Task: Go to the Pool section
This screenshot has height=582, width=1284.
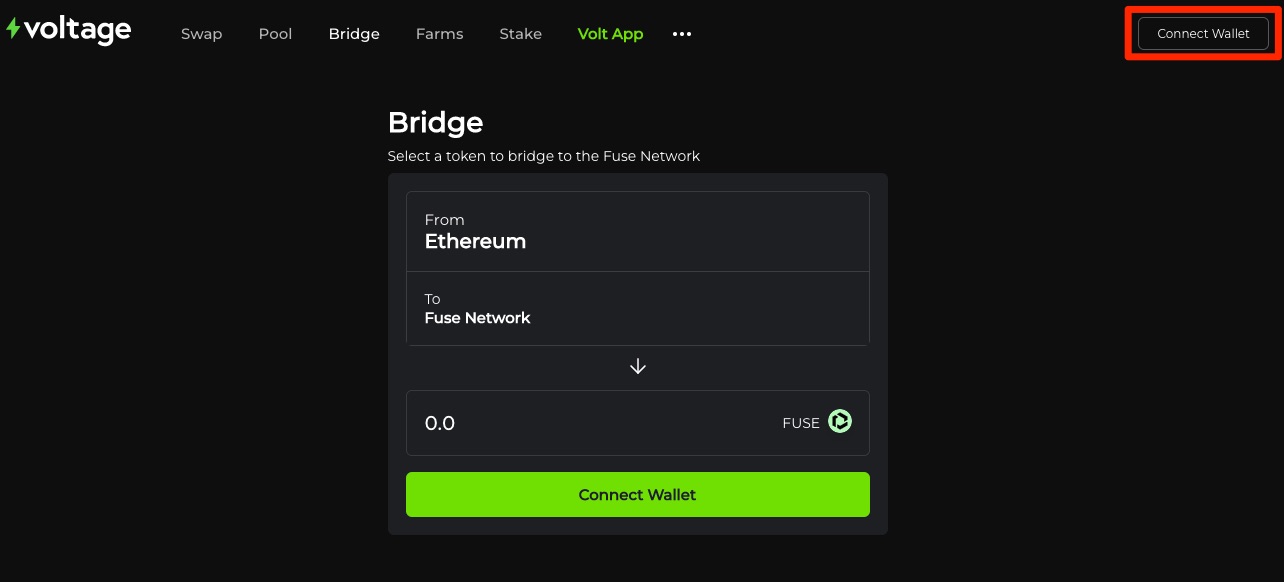Action: [x=275, y=34]
